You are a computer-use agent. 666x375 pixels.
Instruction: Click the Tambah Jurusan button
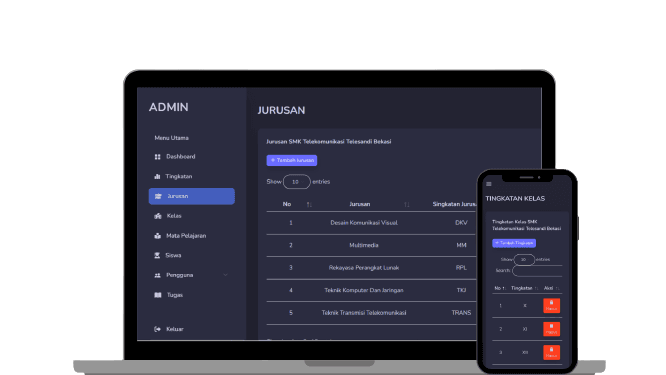click(292, 161)
